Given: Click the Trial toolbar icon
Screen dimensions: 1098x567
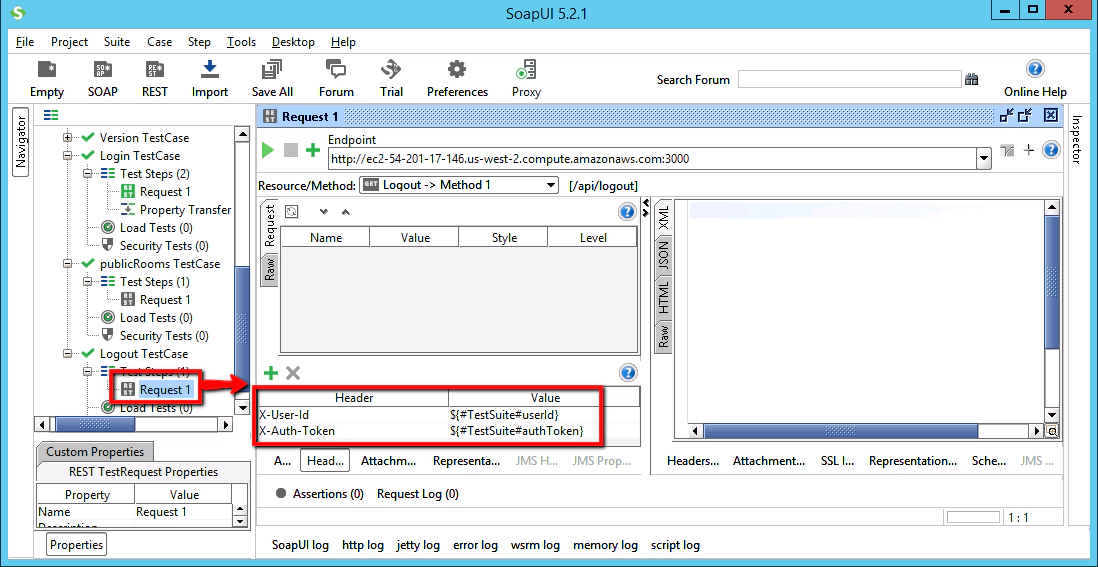Looking at the screenshot, I should (x=391, y=78).
